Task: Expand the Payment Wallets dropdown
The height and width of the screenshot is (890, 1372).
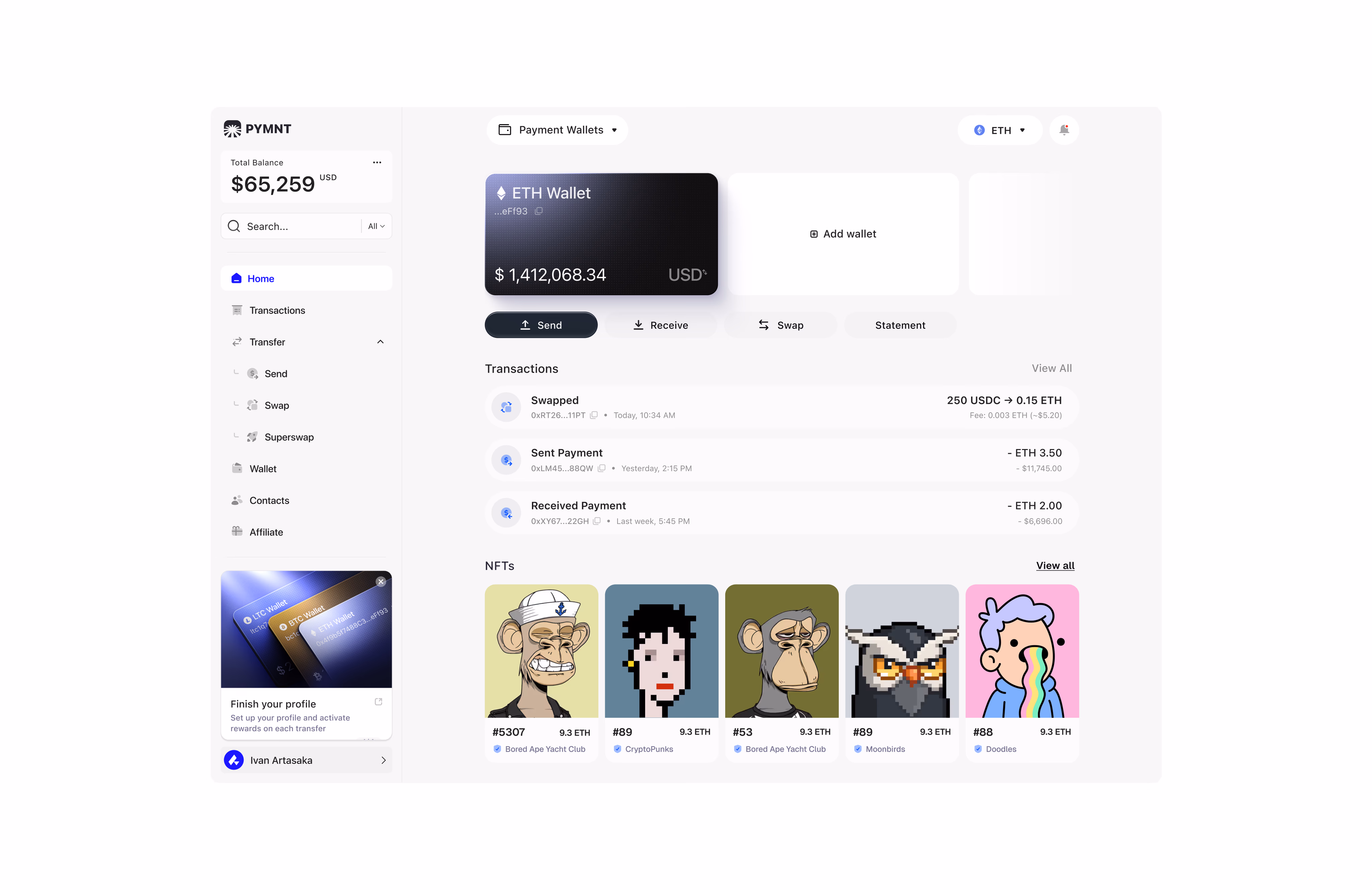Action: coord(557,130)
